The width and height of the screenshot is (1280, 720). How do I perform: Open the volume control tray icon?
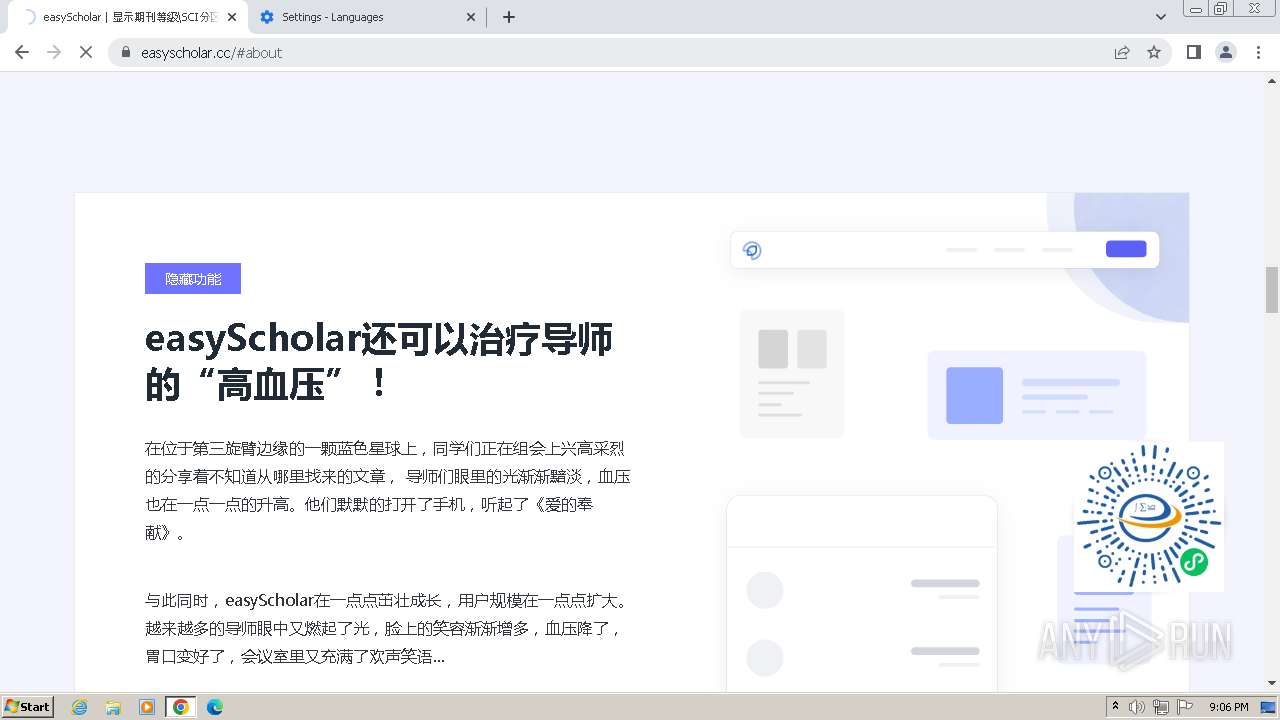point(1137,707)
